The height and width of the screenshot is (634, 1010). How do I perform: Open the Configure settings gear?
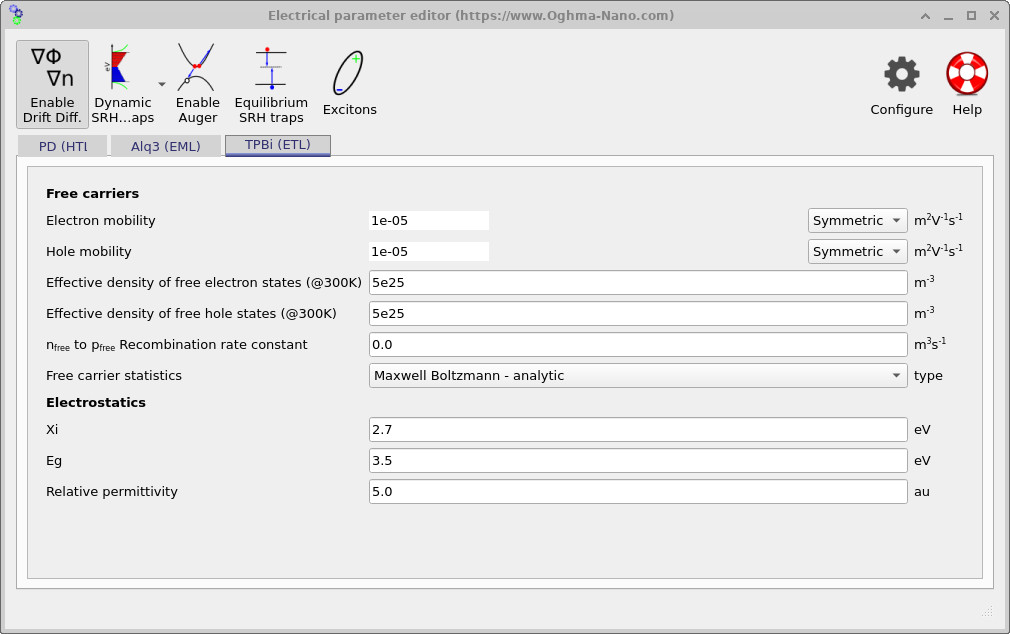point(899,80)
